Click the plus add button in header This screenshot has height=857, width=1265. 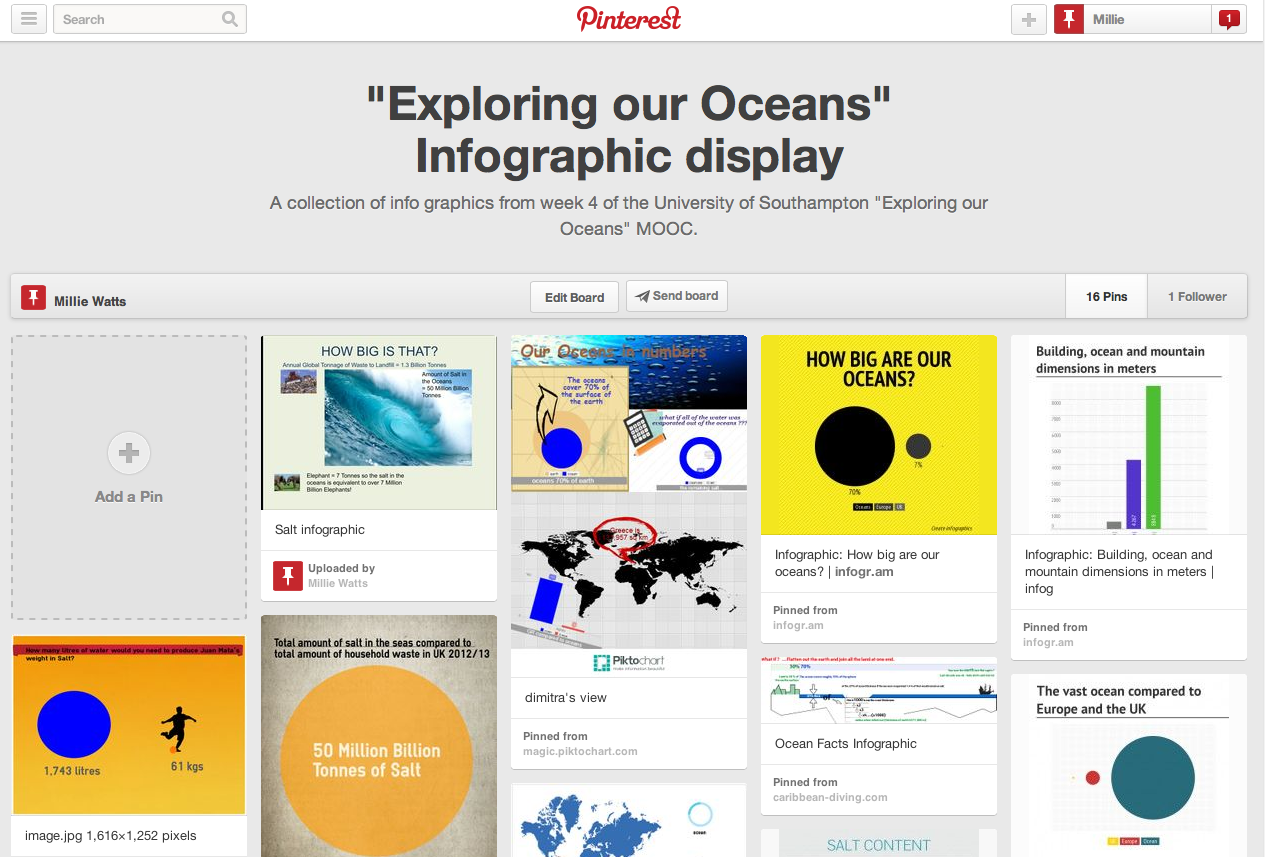pos(1028,19)
